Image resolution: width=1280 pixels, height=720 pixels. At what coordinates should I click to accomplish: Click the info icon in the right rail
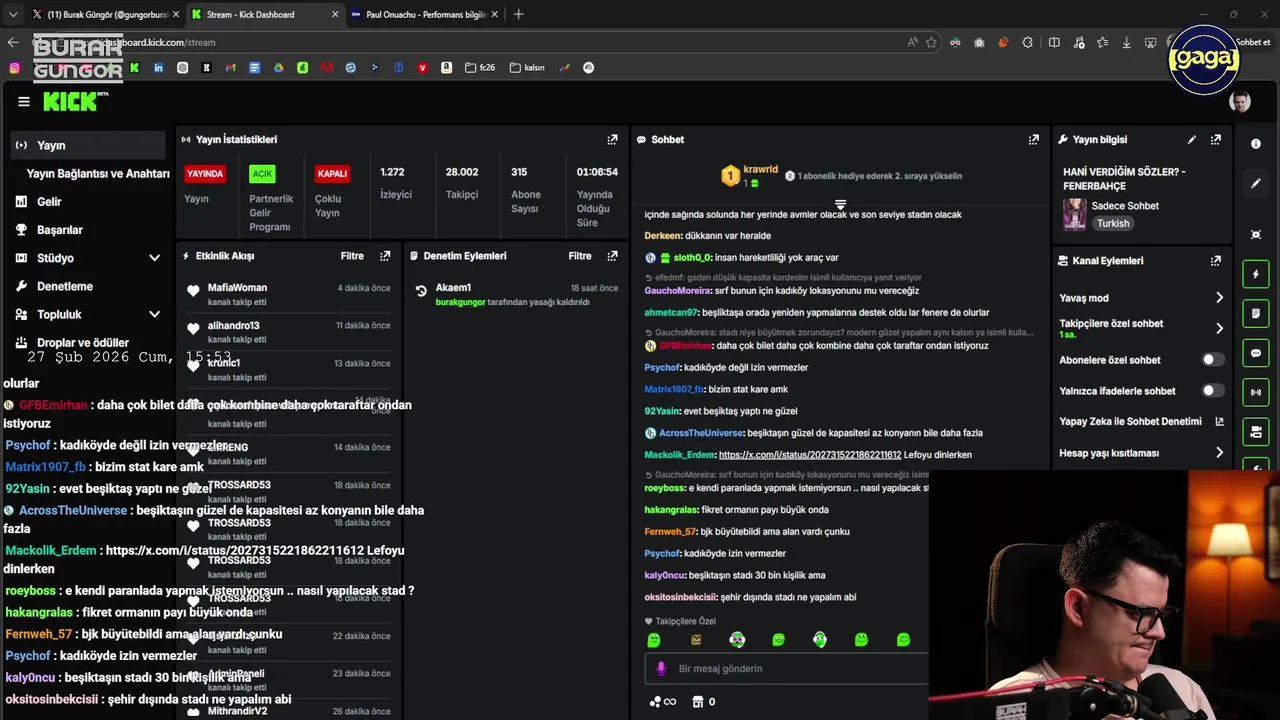tap(1256, 144)
